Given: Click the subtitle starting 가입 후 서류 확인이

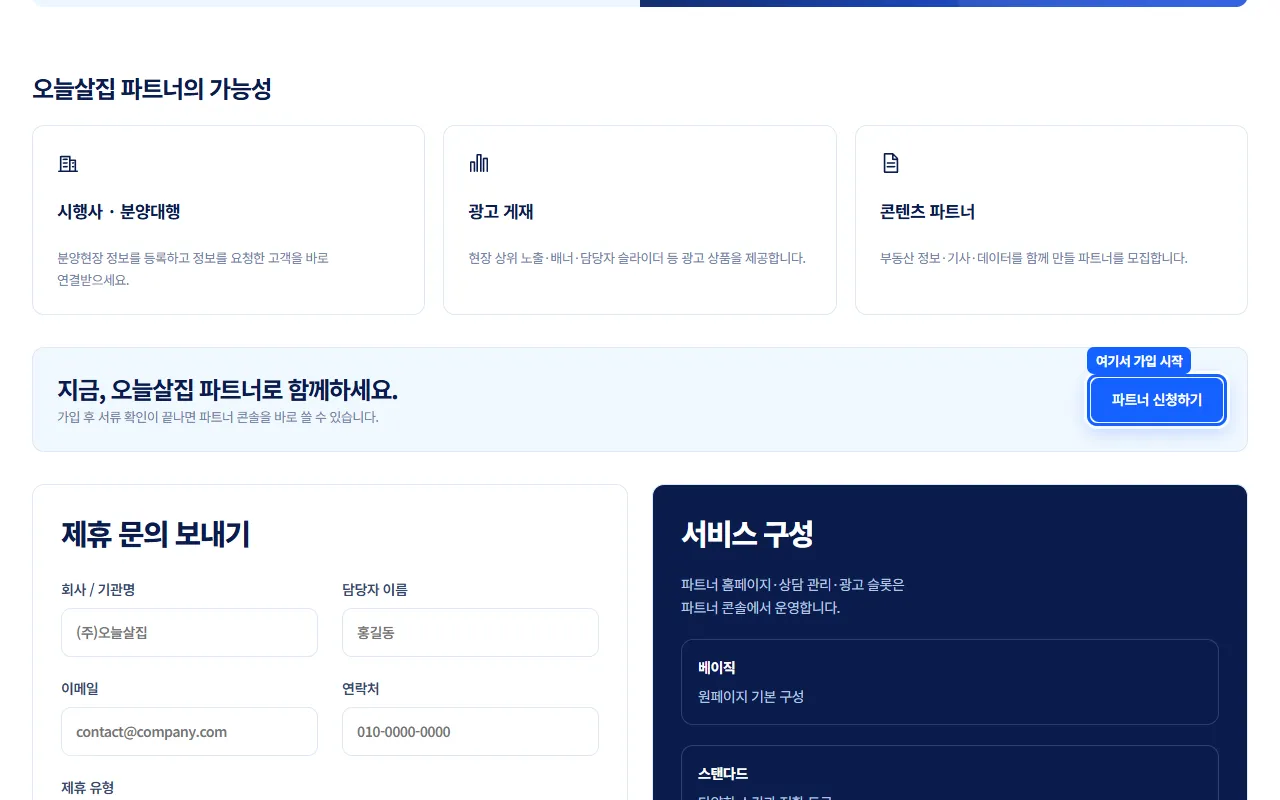Looking at the screenshot, I should click(218, 417).
